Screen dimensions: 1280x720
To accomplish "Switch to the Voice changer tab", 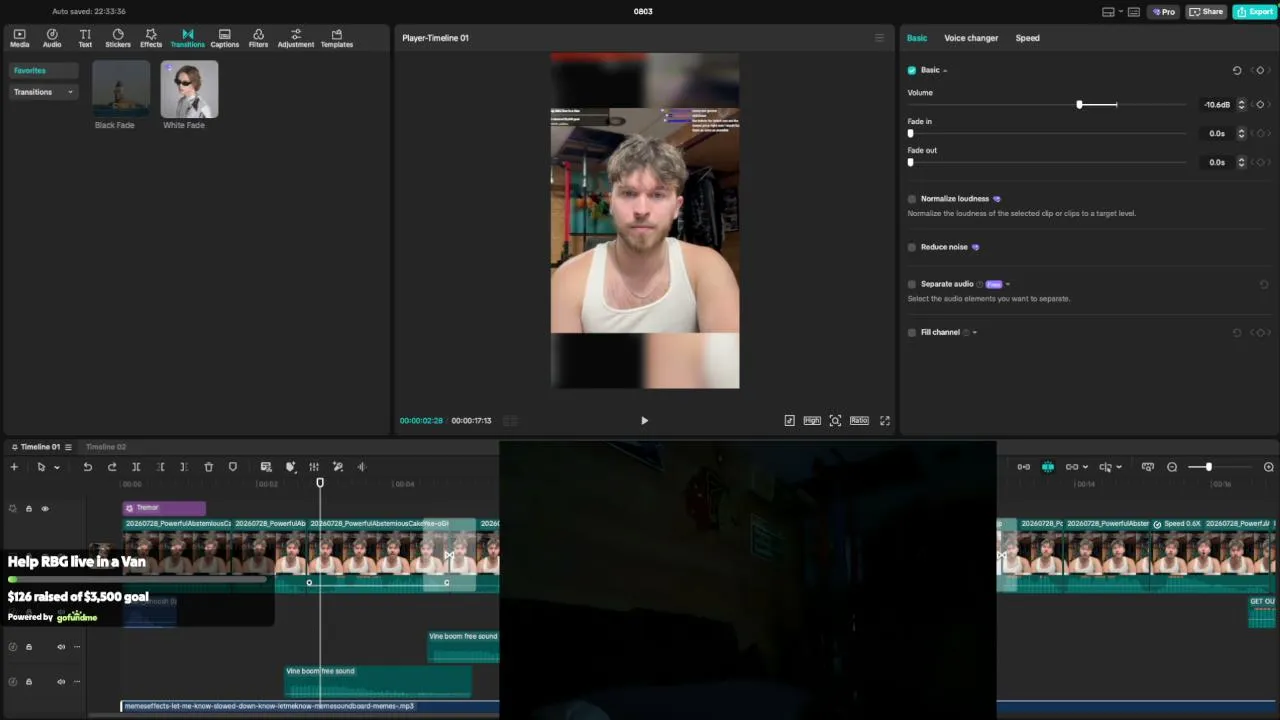I will (971, 38).
